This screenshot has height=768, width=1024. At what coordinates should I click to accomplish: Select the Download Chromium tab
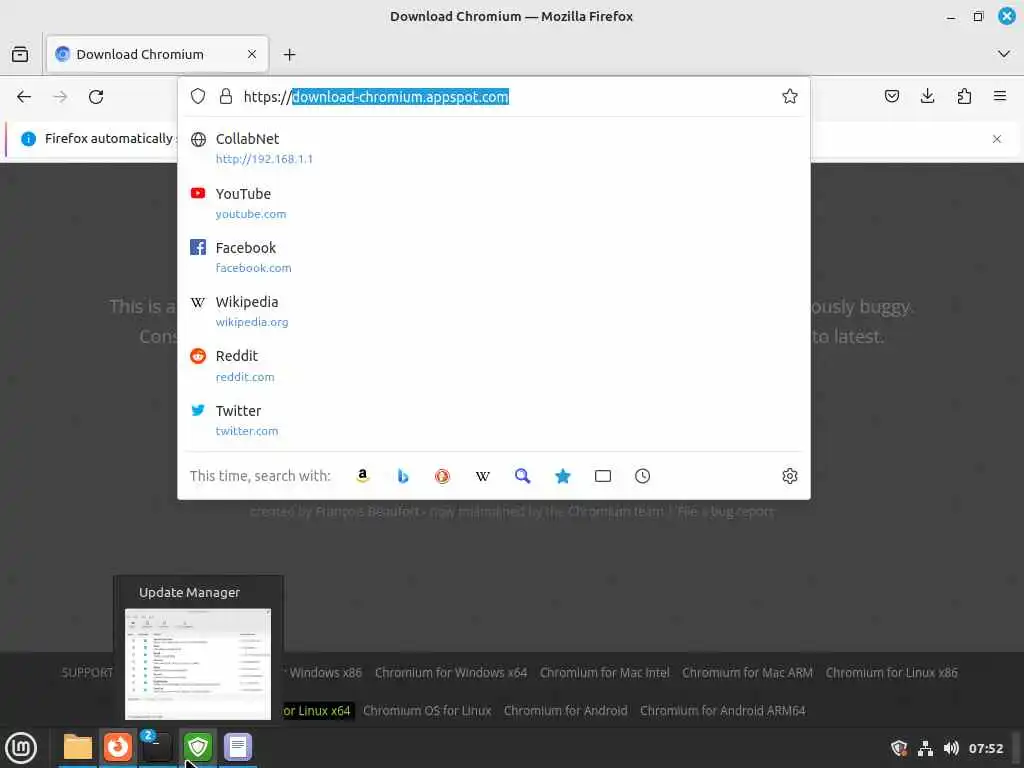(157, 54)
